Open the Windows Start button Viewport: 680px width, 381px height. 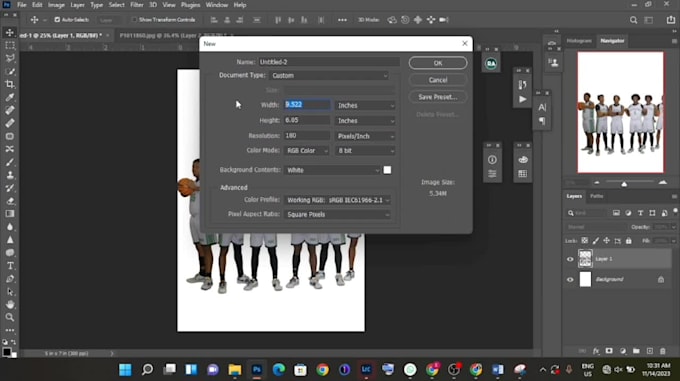(125, 370)
